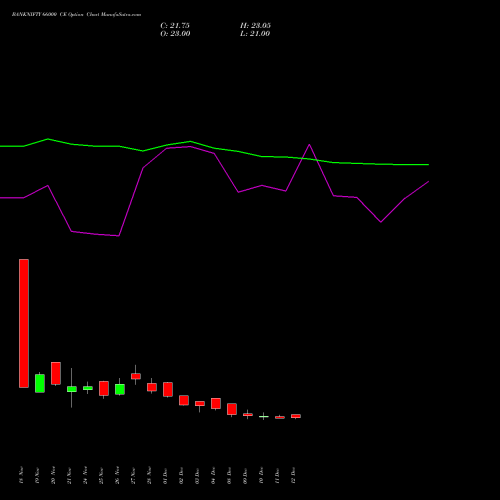This screenshot has height=500, width=500.
Task: Click the open value O: 23.00
Action: click(175, 34)
